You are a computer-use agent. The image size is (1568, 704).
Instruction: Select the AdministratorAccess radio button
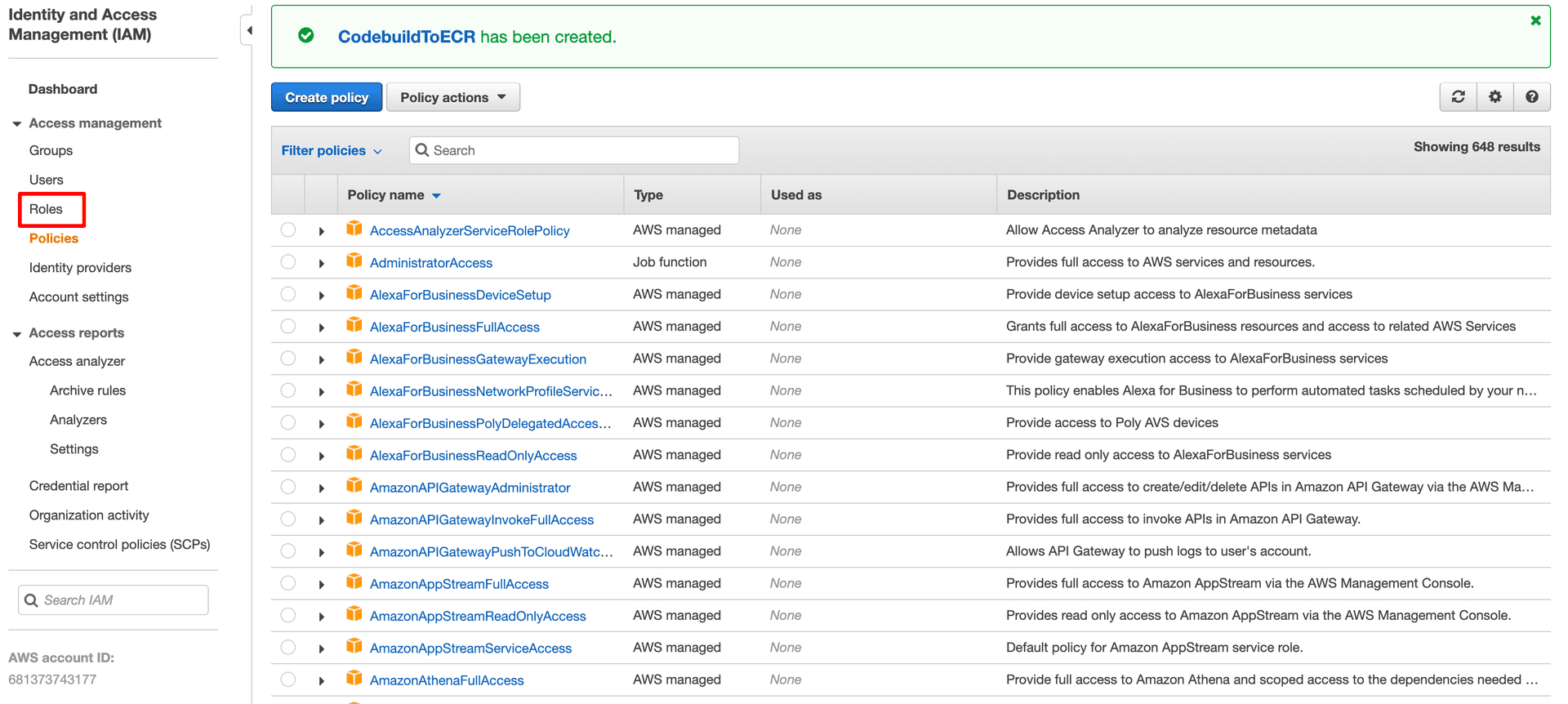click(288, 262)
